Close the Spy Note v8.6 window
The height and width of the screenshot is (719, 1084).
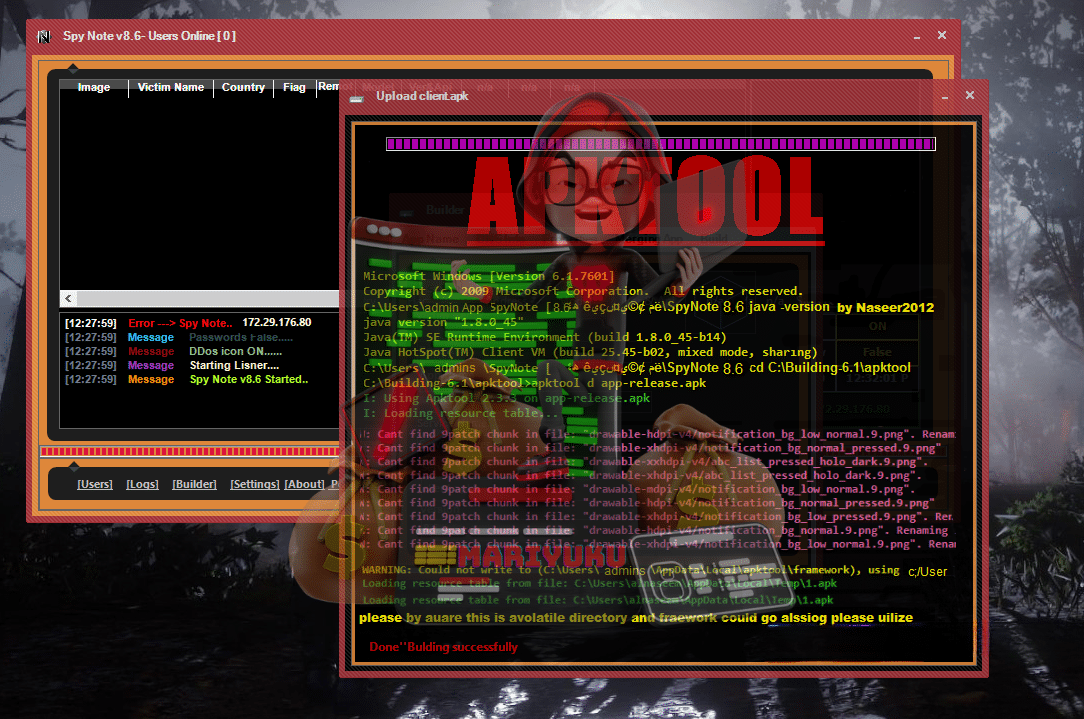pyautogui.click(x=942, y=36)
